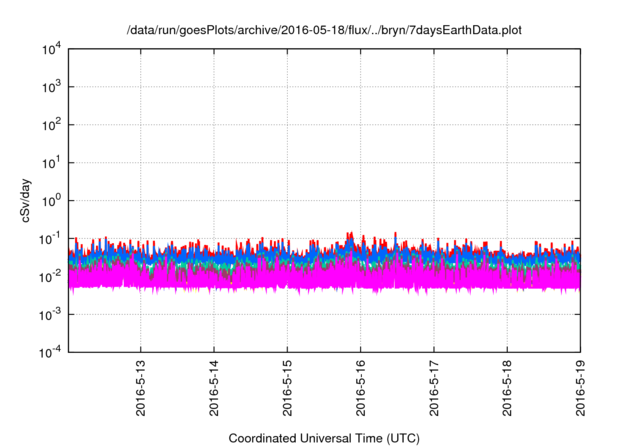Click the Coordinated Universal Time axis label
640x448 pixels.
tap(323, 438)
